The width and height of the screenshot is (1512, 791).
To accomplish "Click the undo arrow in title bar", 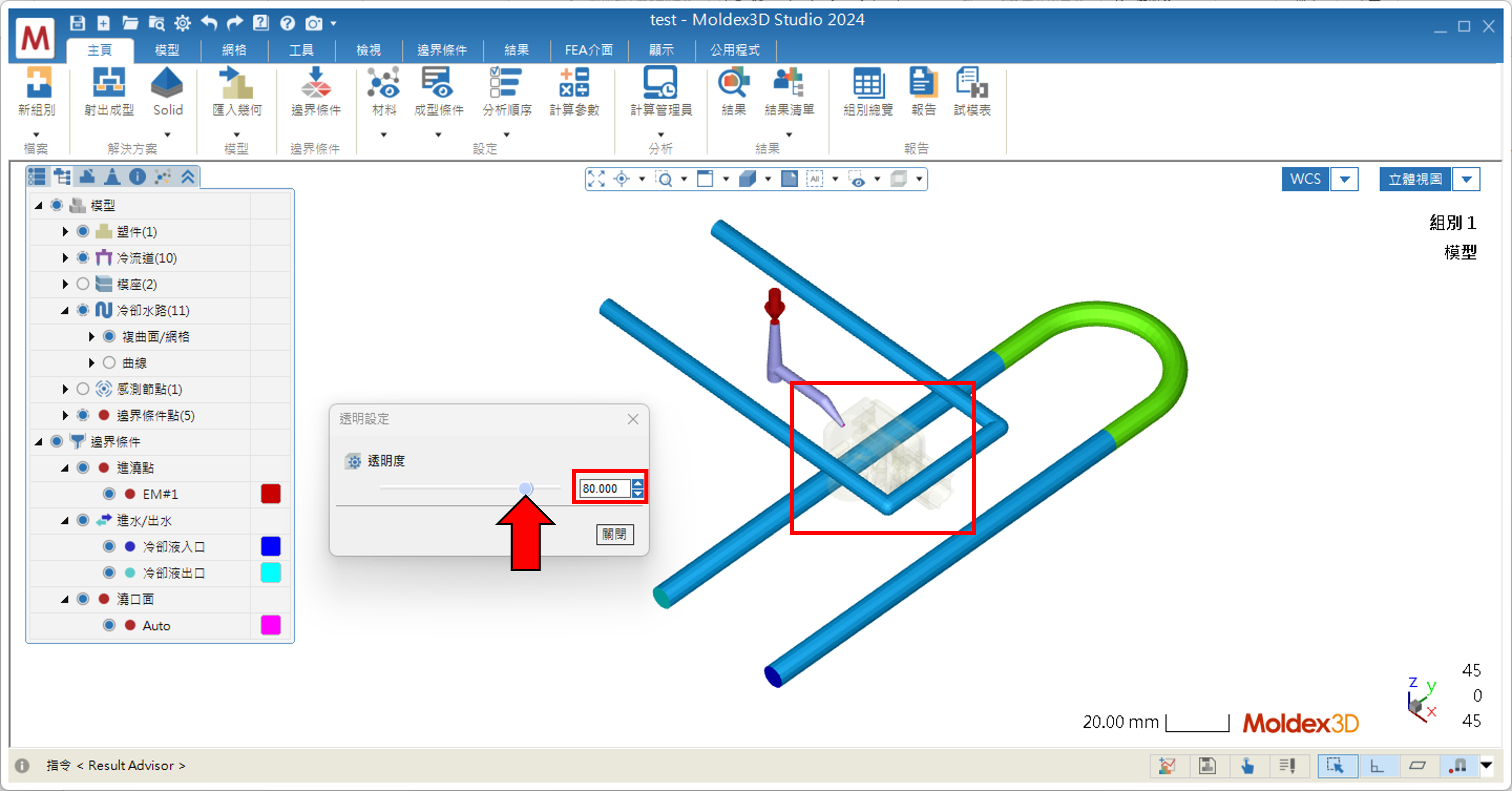I will 209,23.
